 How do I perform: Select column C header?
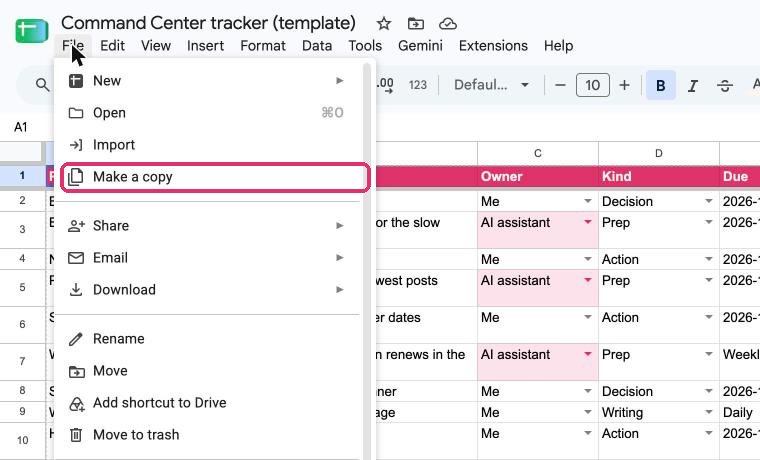pyautogui.click(x=538, y=153)
